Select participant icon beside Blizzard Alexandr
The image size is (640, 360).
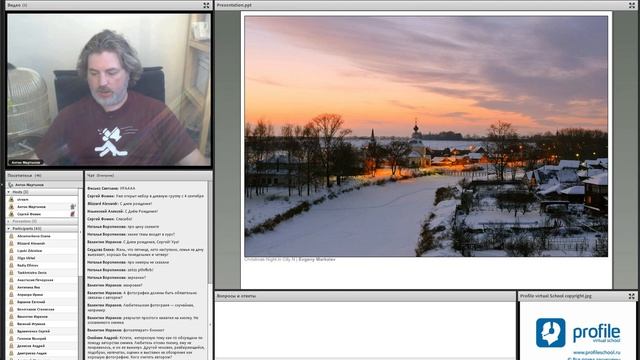coord(11,243)
